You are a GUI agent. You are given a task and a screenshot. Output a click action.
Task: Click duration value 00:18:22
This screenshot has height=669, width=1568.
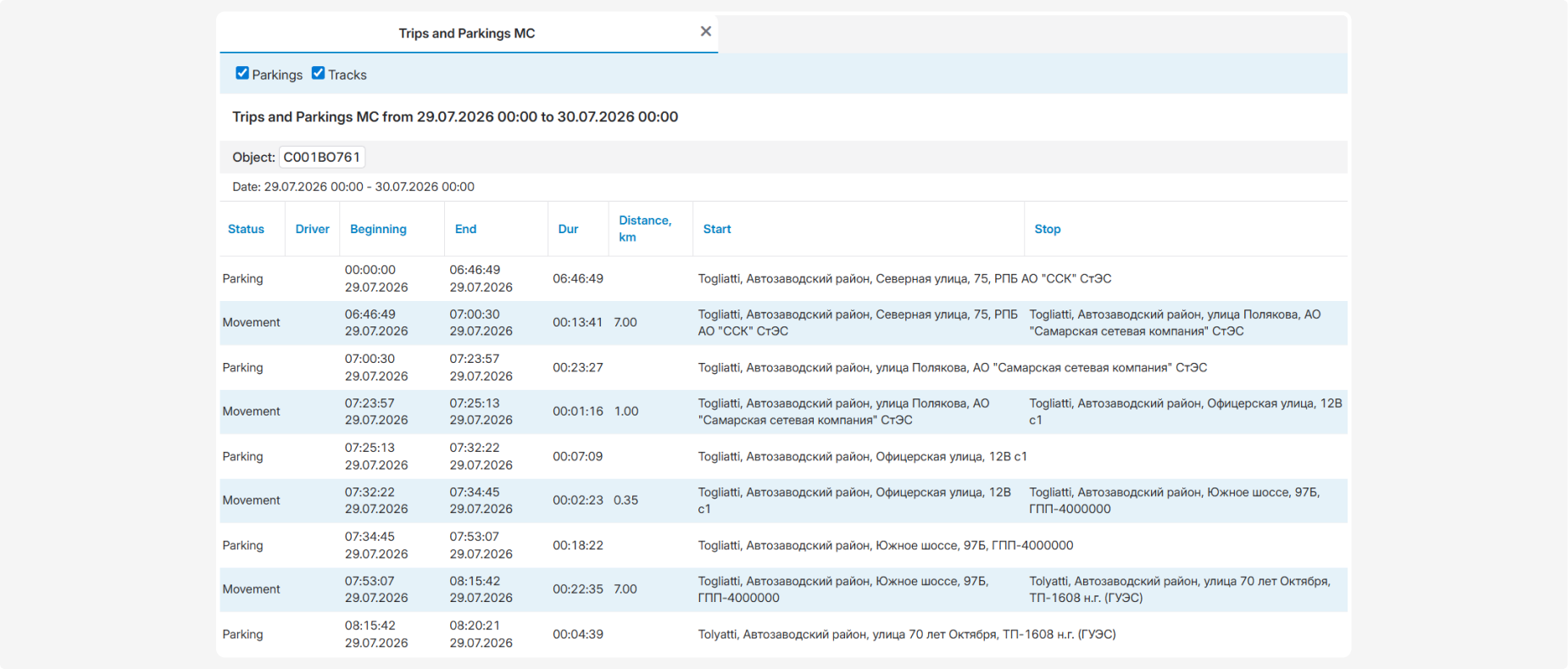[578, 546]
